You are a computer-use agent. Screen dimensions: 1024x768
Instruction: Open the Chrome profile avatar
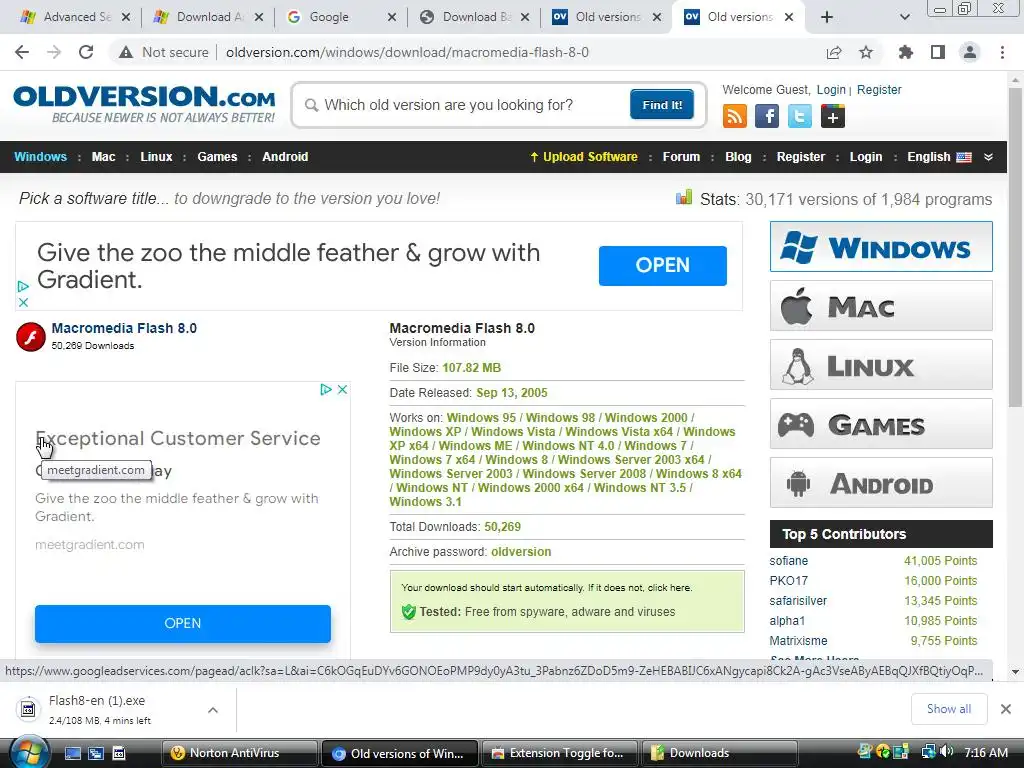point(970,52)
